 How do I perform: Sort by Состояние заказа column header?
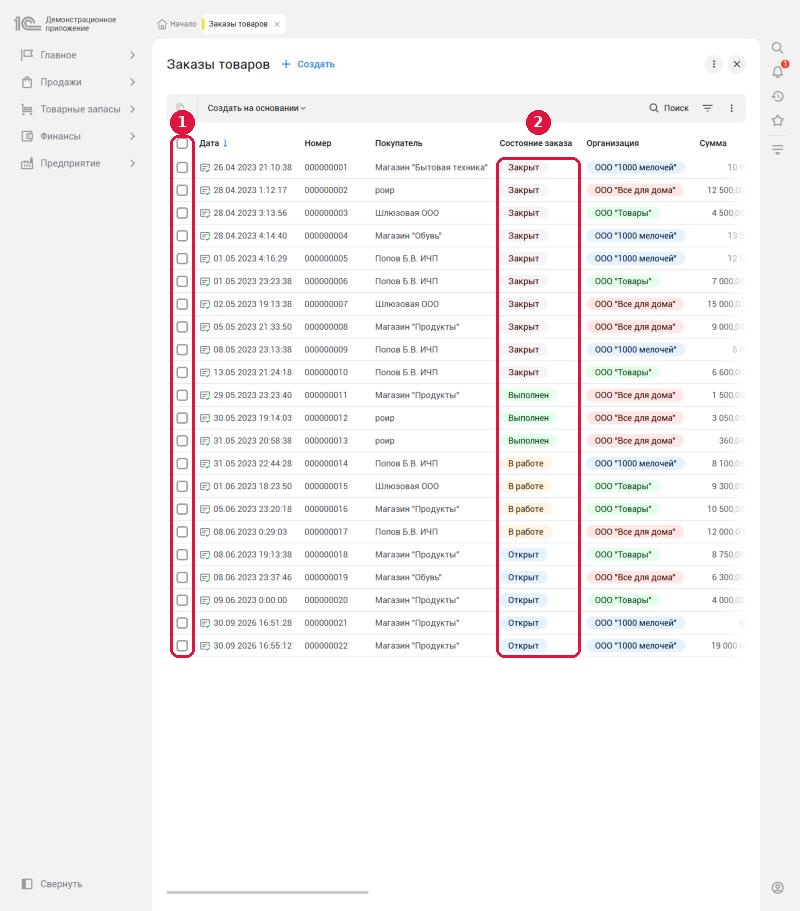(536, 143)
